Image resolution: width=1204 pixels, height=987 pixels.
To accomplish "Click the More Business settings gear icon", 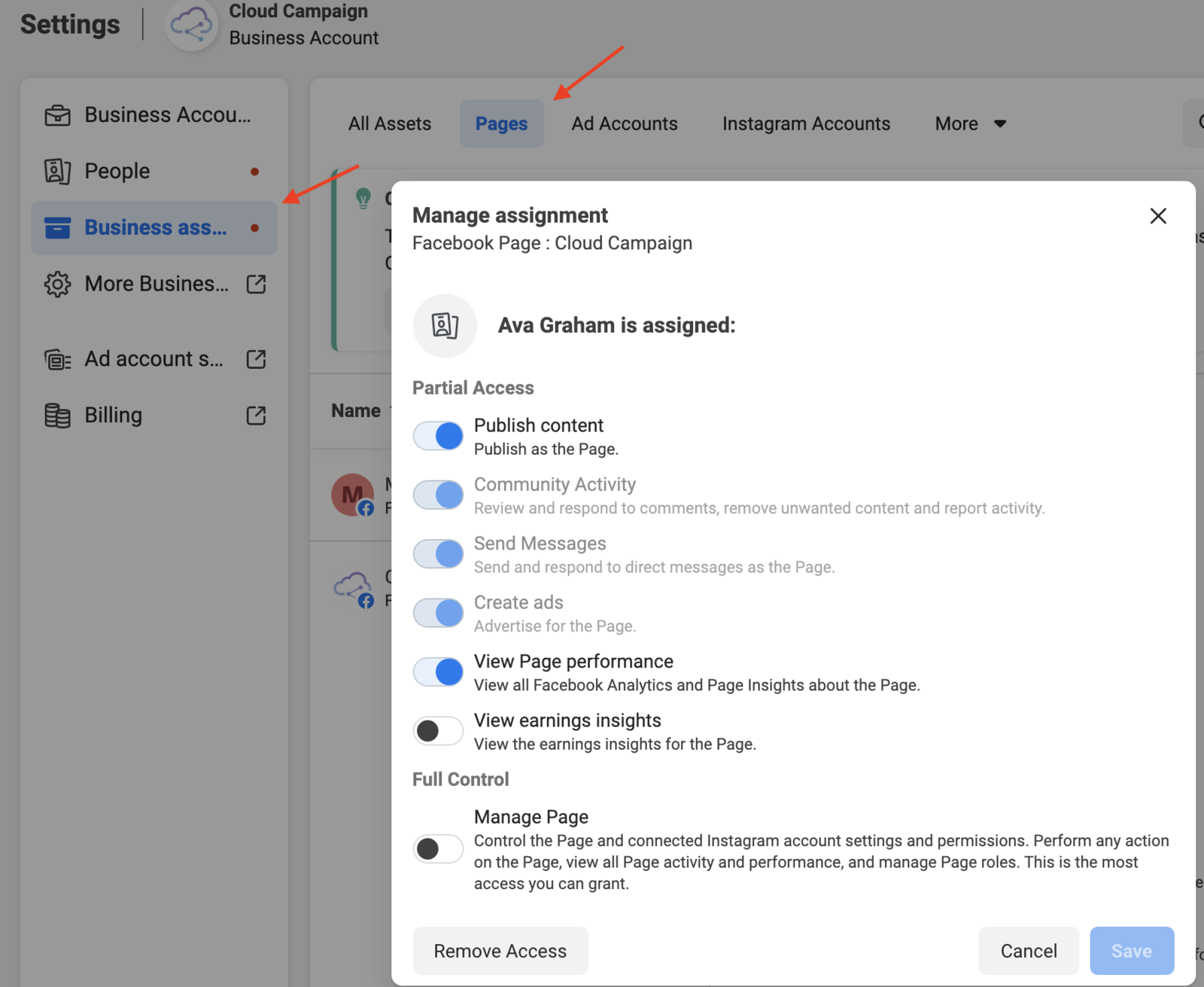I will (x=57, y=284).
